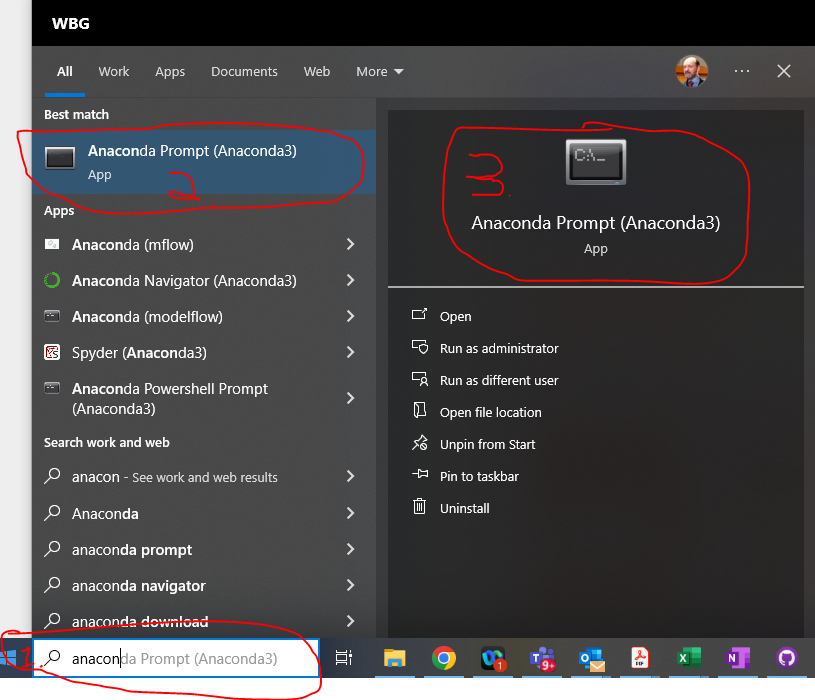Click the Task View icon
Viewport: 815px width, 700px height.
point(343,658)
